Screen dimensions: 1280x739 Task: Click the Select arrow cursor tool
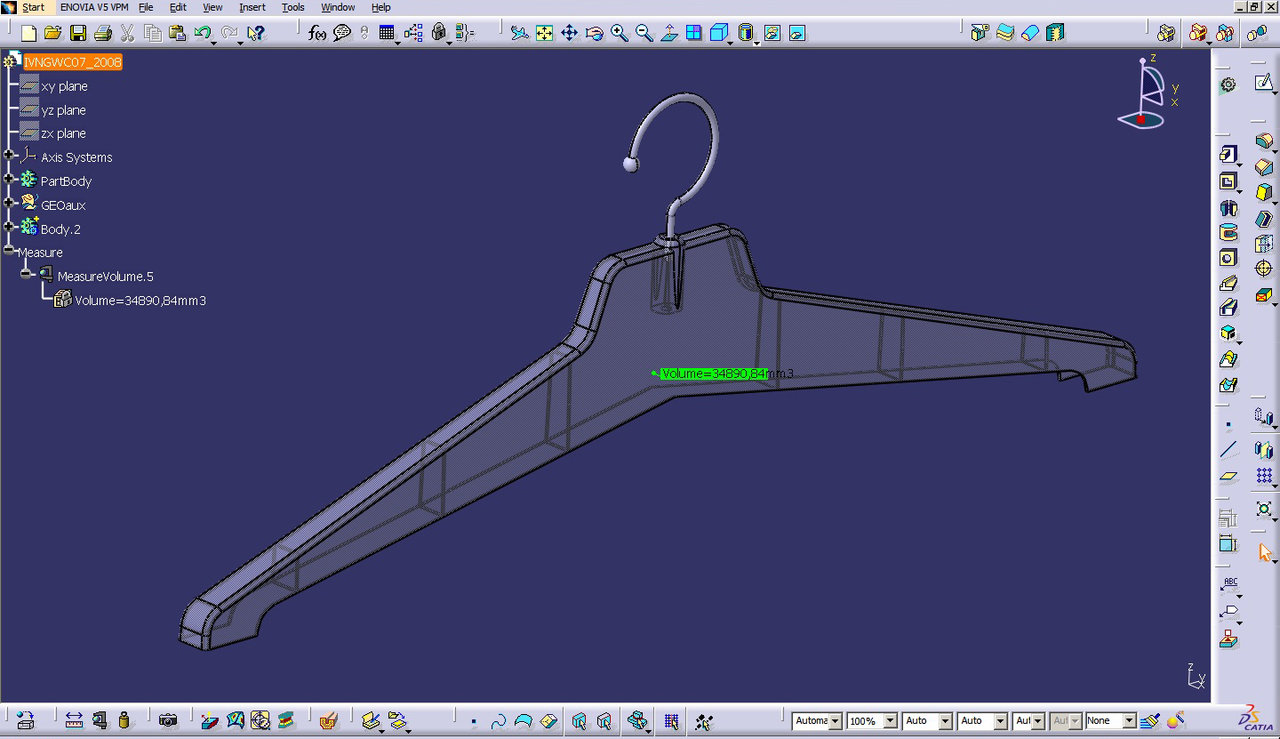coord(1265,551)
